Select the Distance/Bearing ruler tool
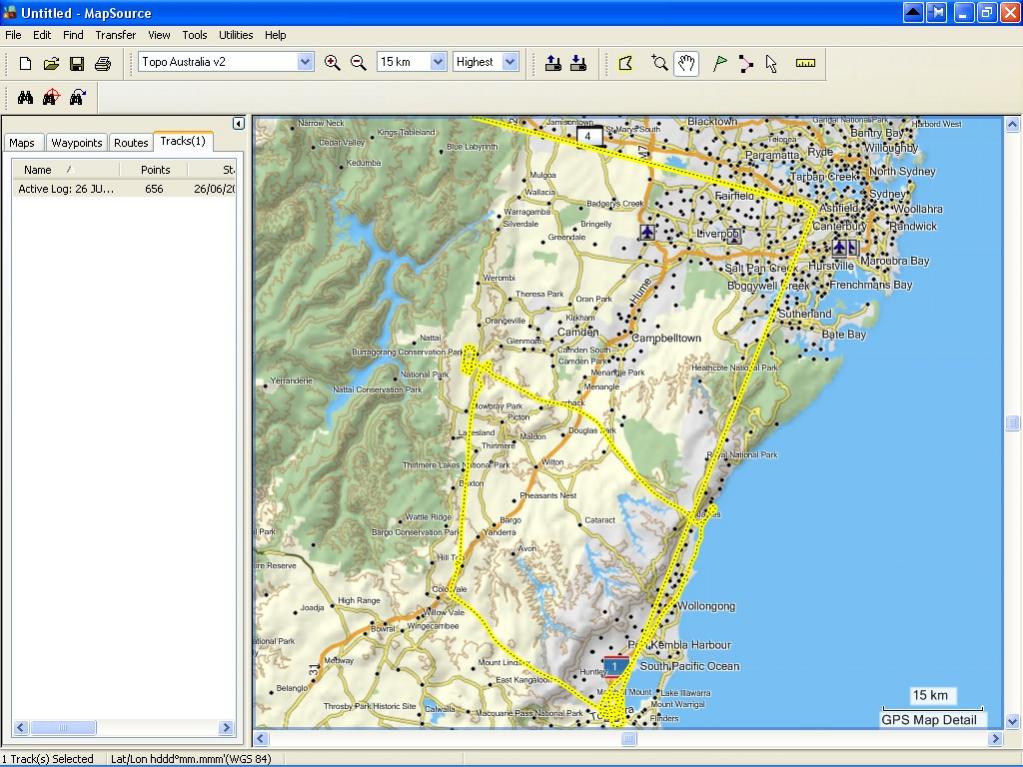Image resolution: width=1023 pixels, height=767 pixels. pos(805,63)
